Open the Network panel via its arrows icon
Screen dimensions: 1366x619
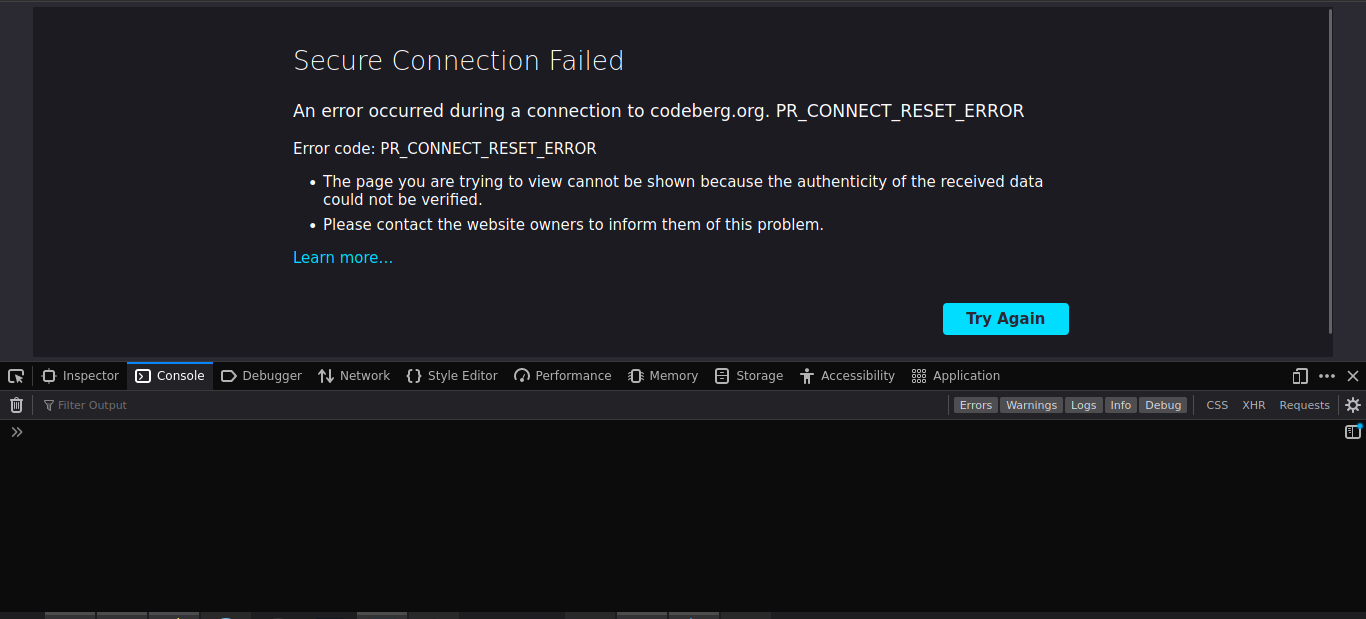coord(353,375)
